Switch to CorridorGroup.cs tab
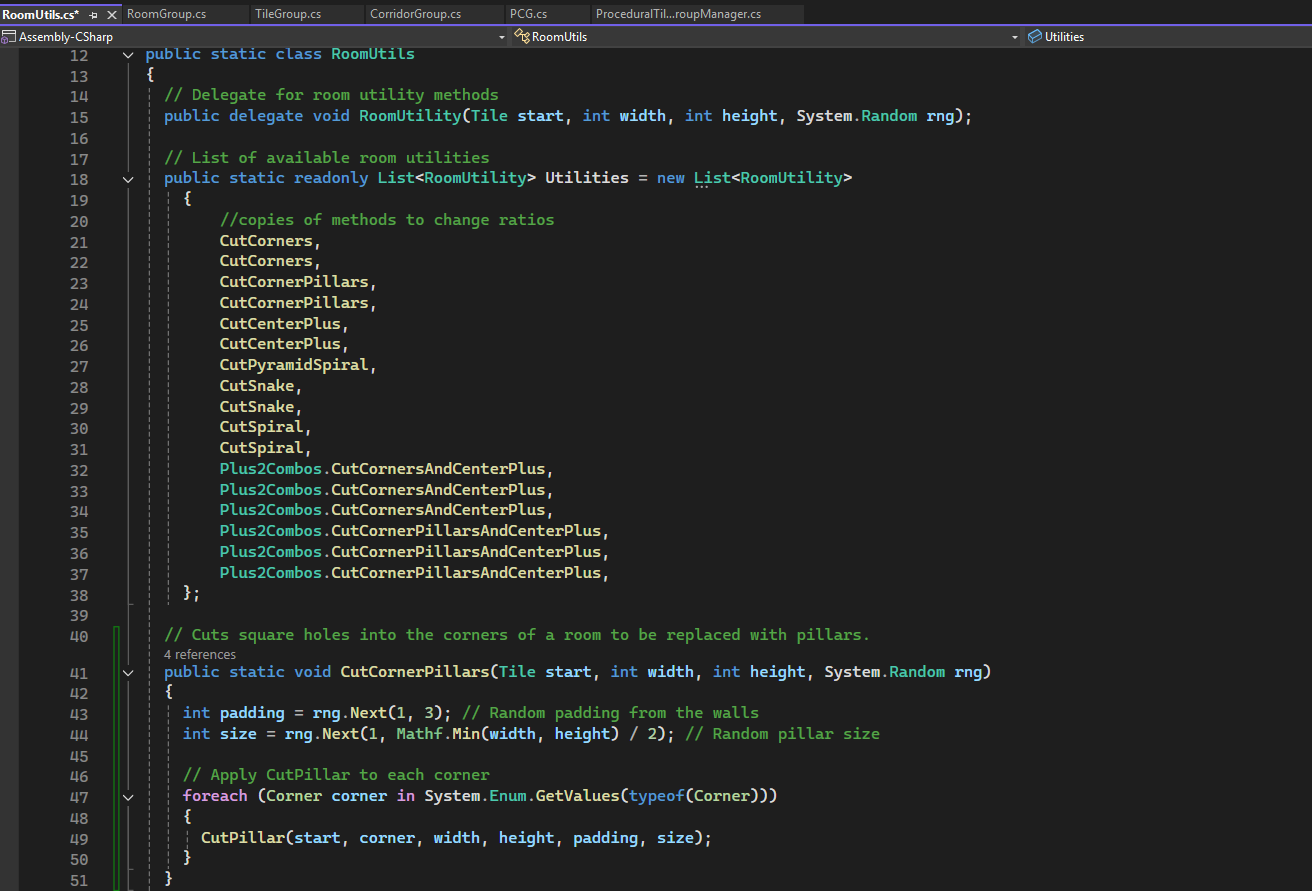1312x891 pixels. coord(415,14)
